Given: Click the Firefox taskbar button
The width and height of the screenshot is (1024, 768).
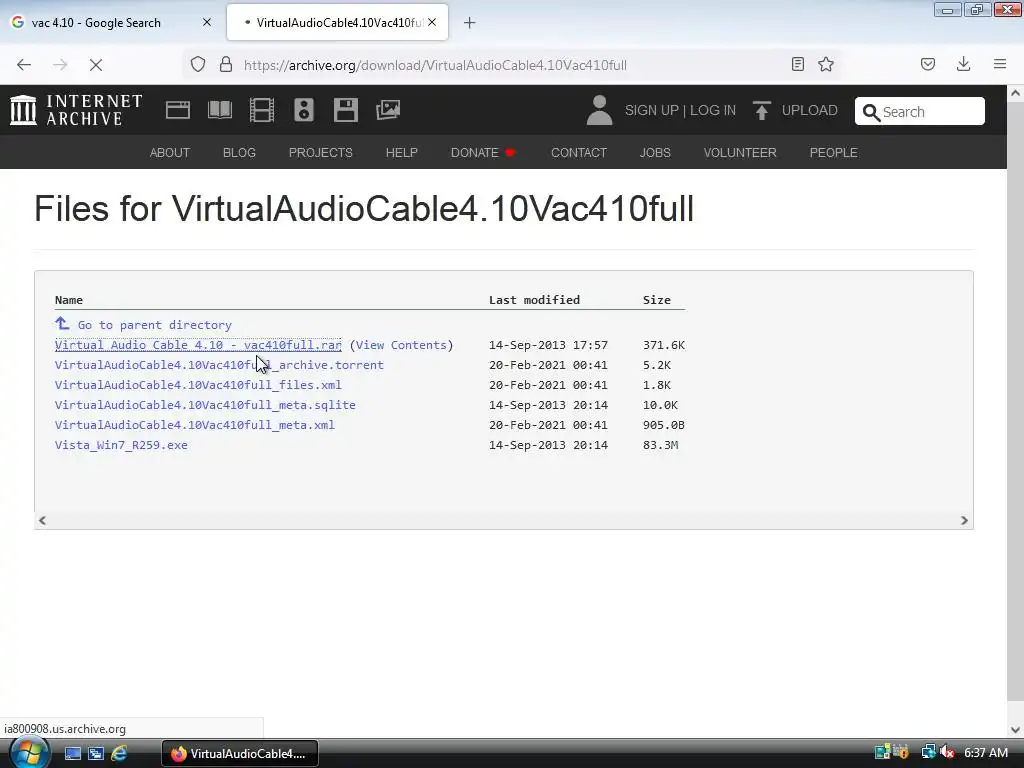Looking at the screenshot, I should pyautogui.click(x=240, y=753).
